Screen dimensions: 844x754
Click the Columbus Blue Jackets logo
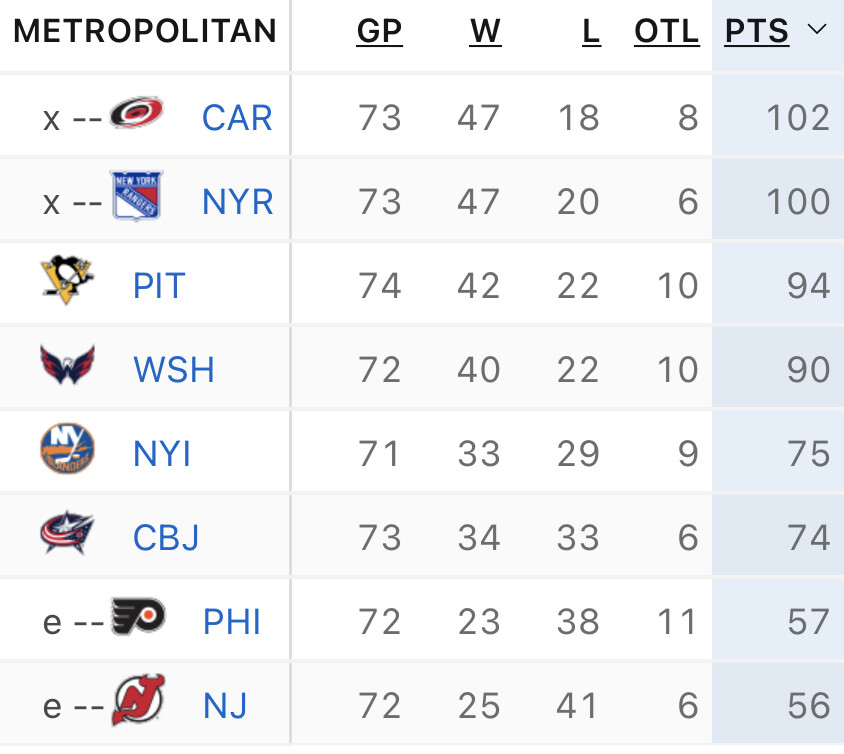(67, 534)
